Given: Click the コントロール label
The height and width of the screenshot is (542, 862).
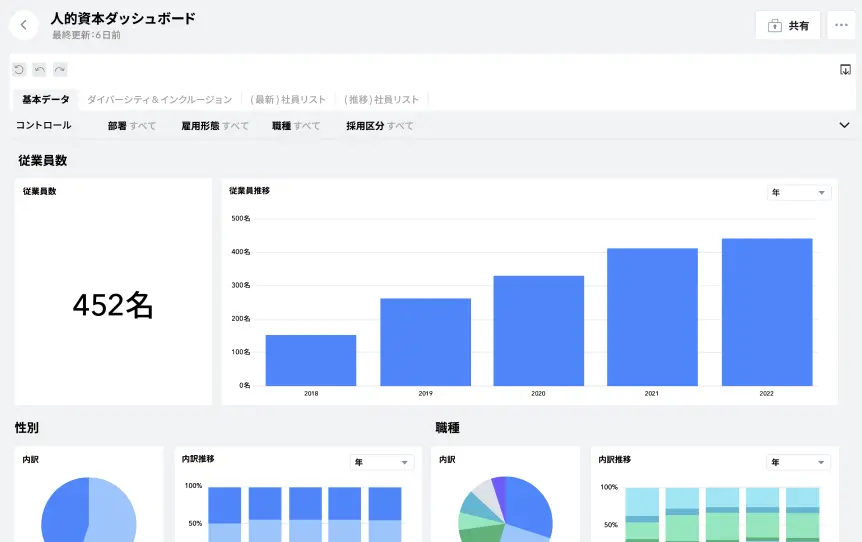Looking at the screenshot, I should click(x=43, y=125).
